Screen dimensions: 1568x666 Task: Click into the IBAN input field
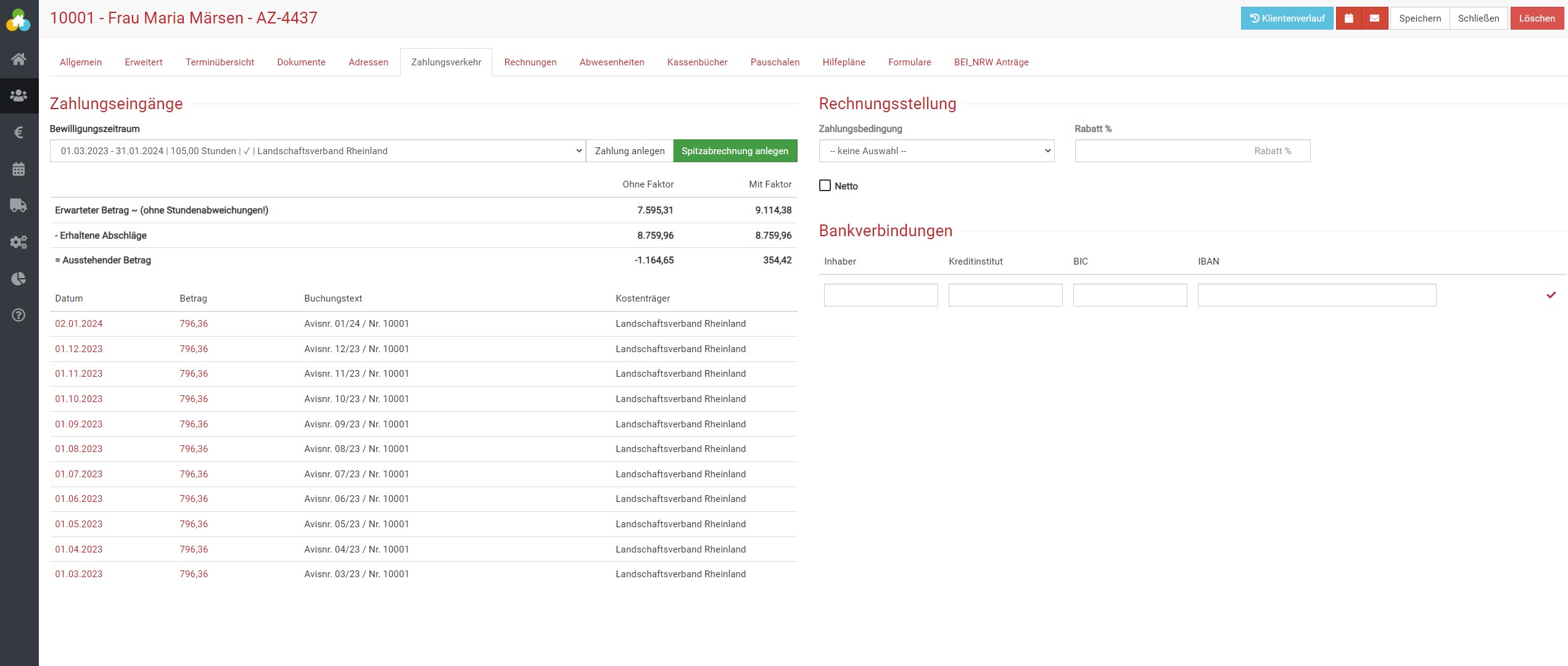pos(1316,295)
